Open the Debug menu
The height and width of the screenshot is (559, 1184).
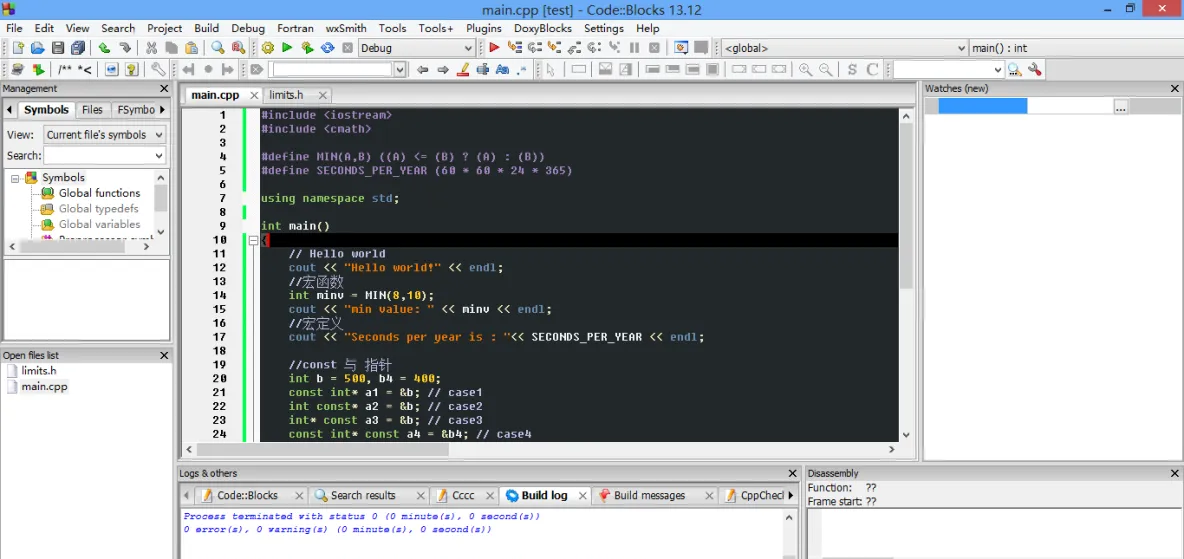(x=248, y=28)
